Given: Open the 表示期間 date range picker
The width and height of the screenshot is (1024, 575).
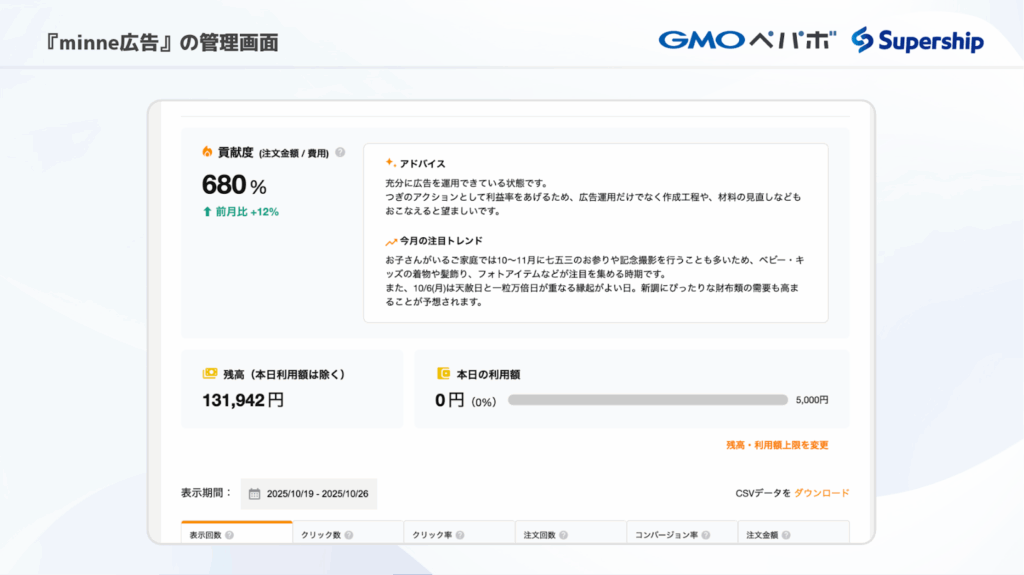Looking at the screenshot, I should click(309, 494).
